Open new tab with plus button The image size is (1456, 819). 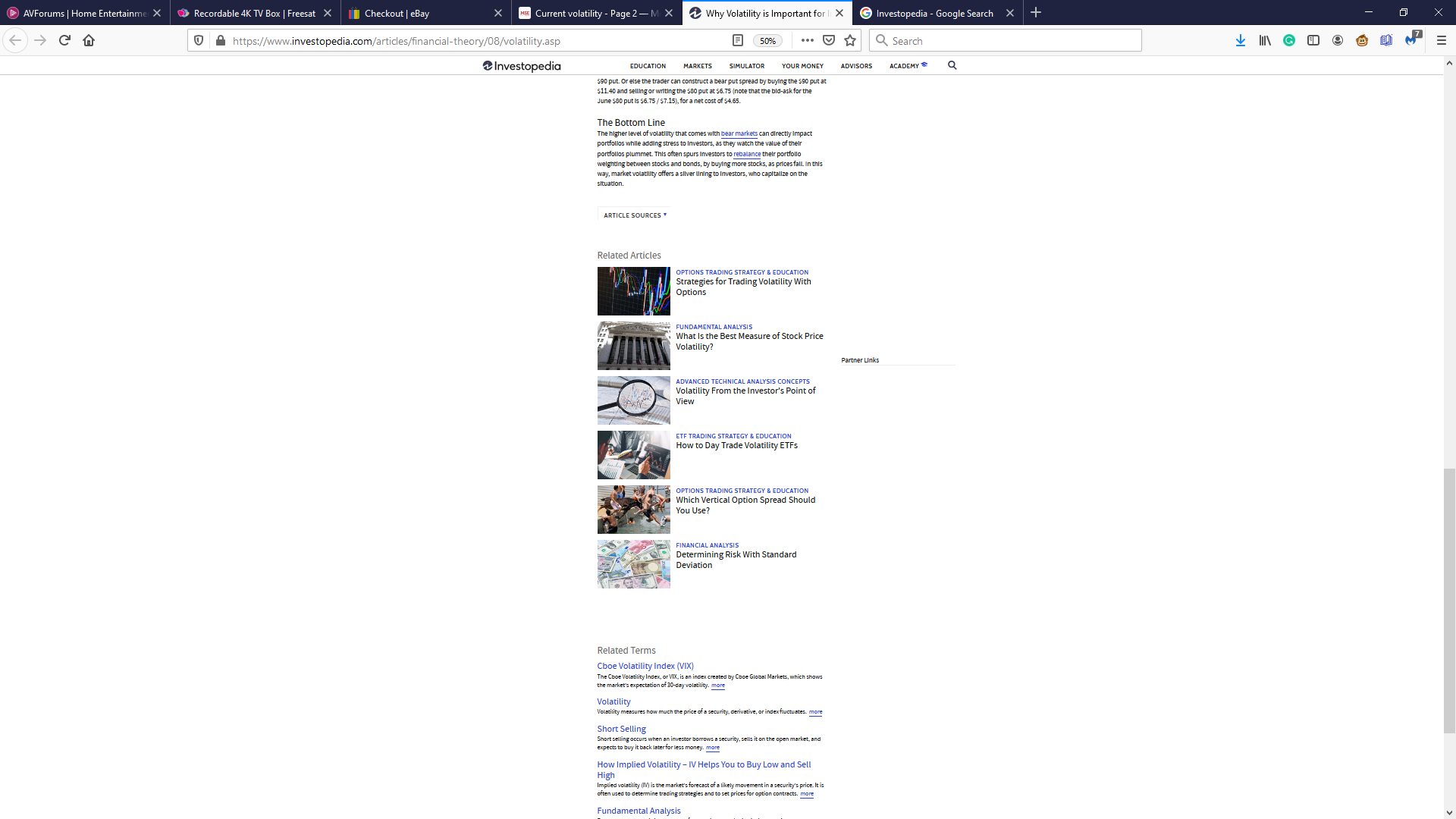click(x=1036, y=13)
